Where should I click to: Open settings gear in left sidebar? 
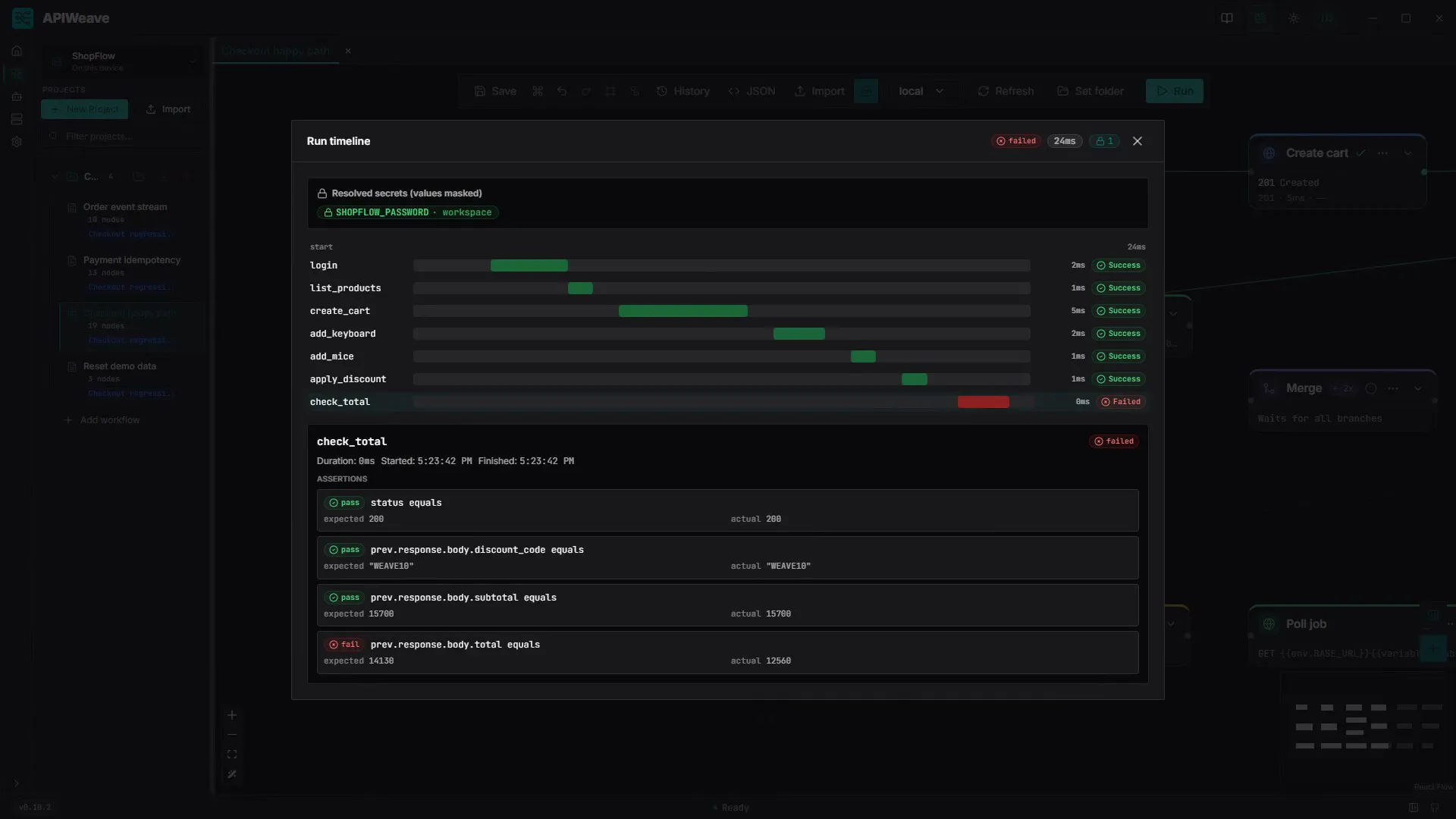pos(17,142)
